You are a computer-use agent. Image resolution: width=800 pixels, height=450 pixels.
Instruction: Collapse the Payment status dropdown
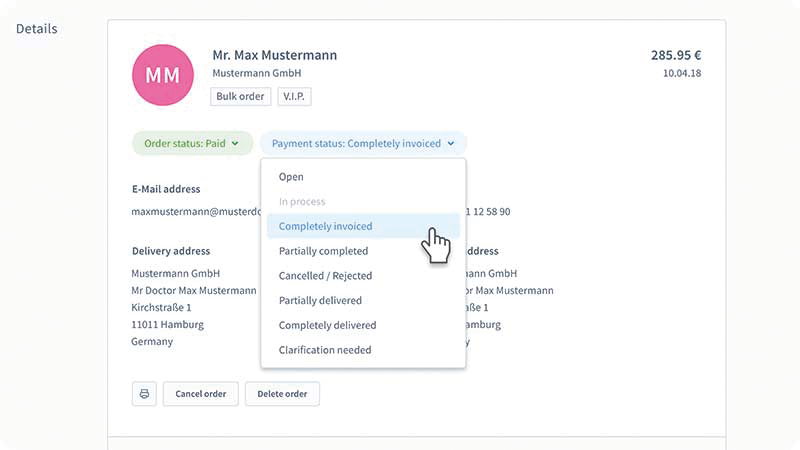pos(363,143)
